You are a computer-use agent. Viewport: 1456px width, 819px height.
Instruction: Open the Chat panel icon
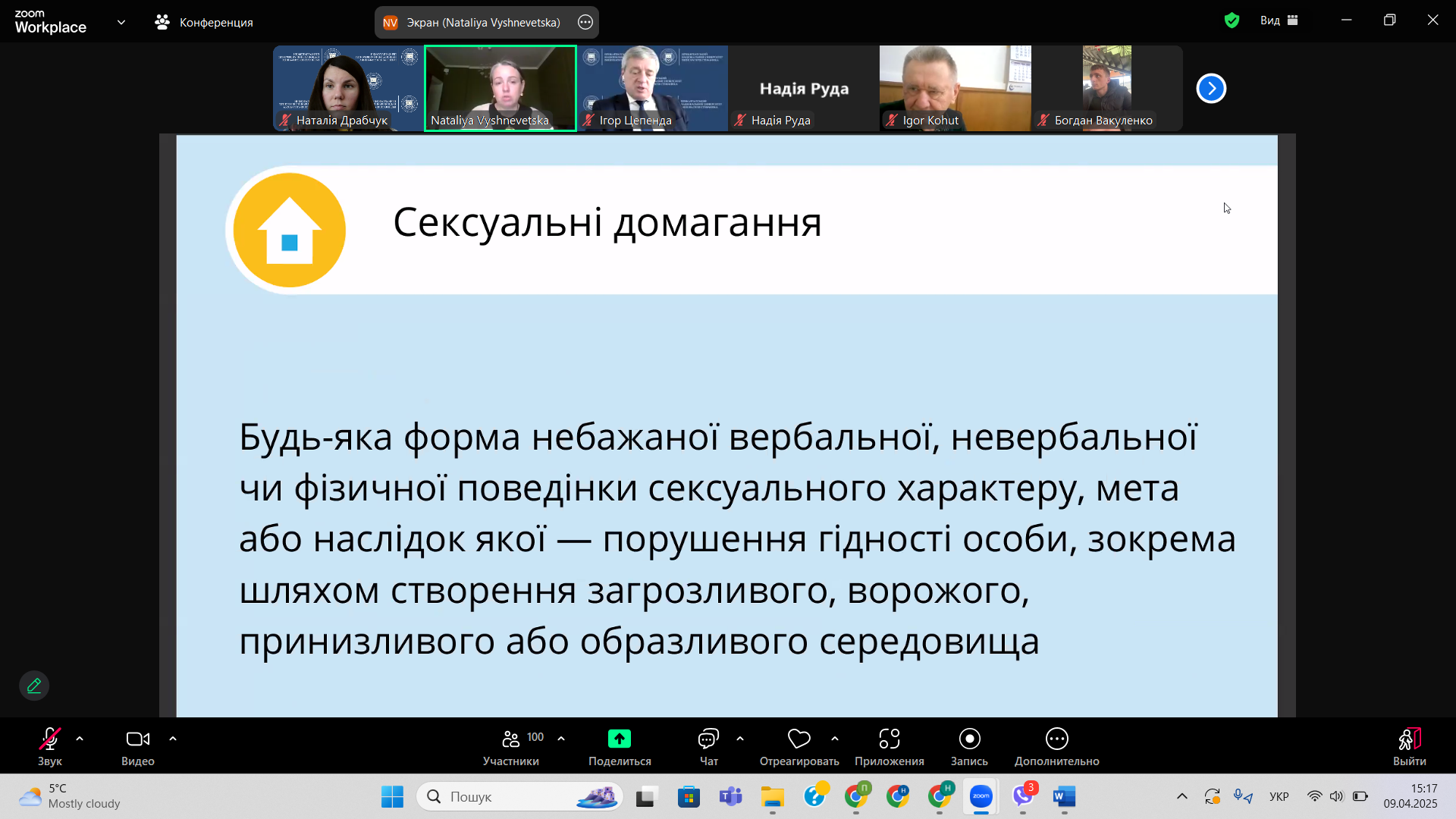click(708, 739)
